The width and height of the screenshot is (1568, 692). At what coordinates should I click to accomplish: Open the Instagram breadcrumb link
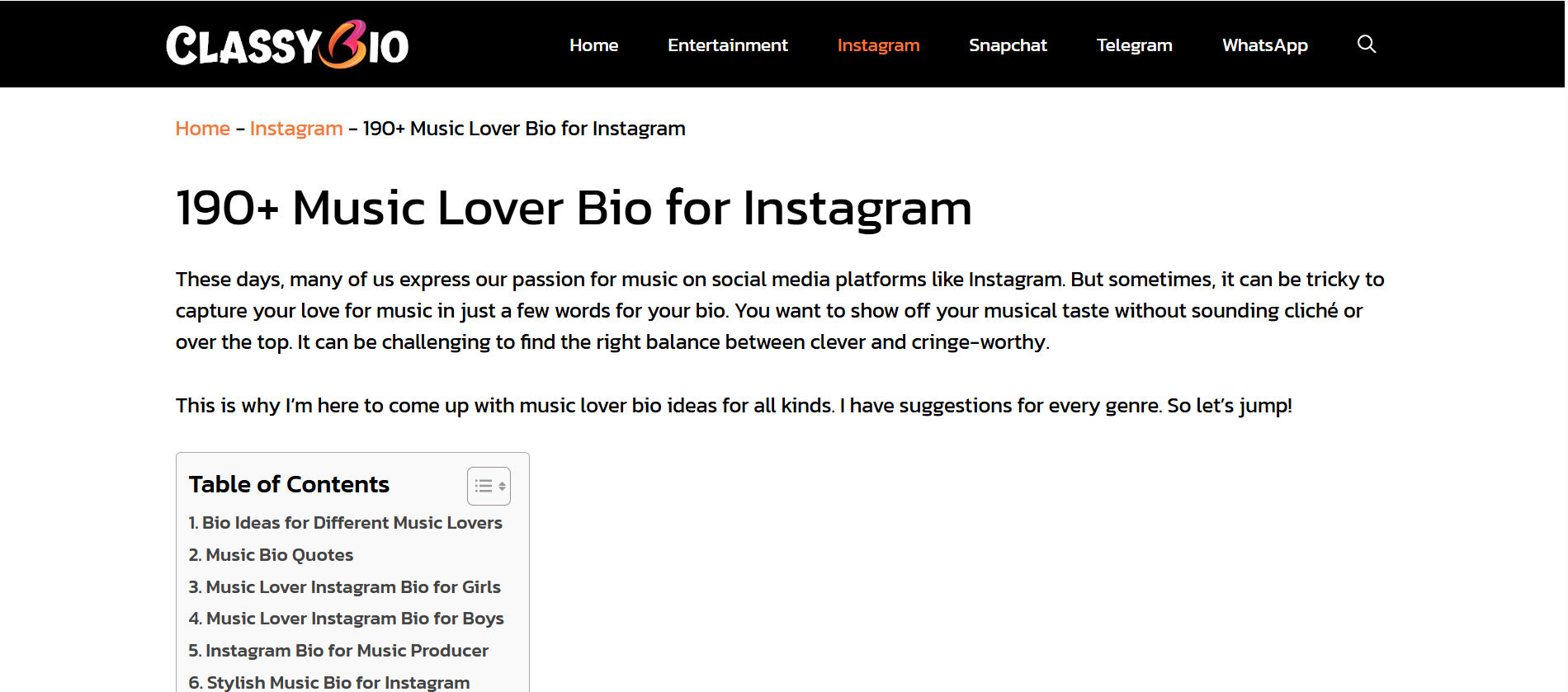[296, 128]
